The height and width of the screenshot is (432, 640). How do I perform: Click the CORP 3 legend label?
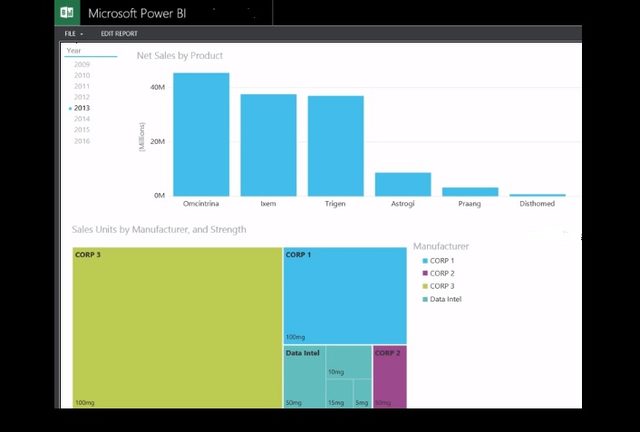(442, 286)
